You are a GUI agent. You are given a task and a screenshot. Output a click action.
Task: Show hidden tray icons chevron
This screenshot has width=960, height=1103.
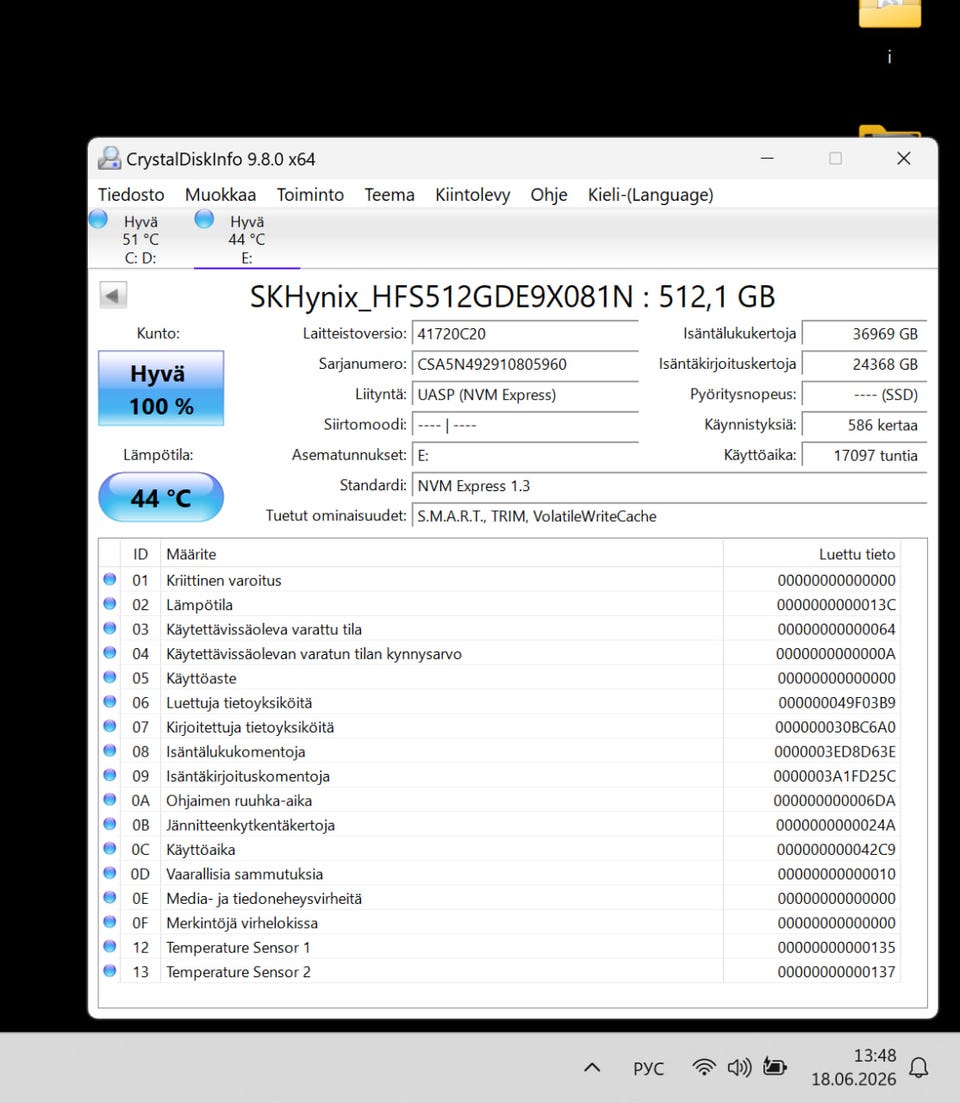coord(592,1068)
